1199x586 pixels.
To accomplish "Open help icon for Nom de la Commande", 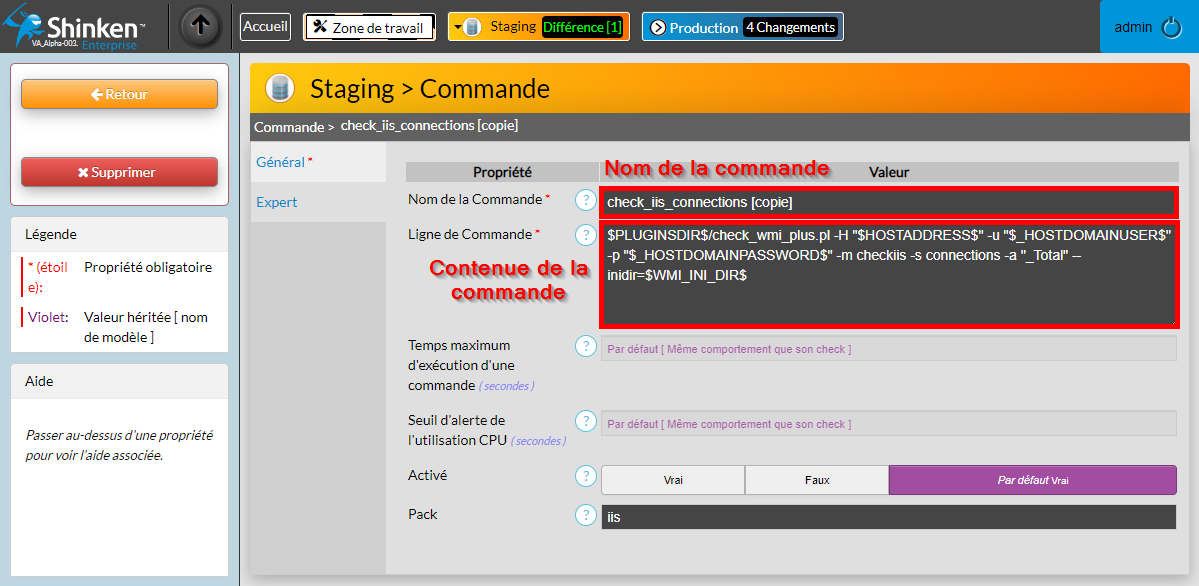I will 585,200.
